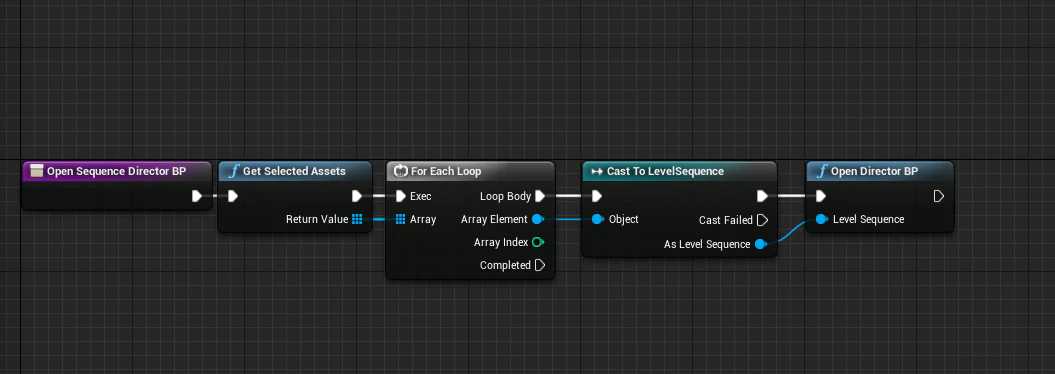The width and height of the screenshot is (1055, 374).
Task: Click exec input pin of Cast To LevelSequence
Action: (x=596, y=196)
